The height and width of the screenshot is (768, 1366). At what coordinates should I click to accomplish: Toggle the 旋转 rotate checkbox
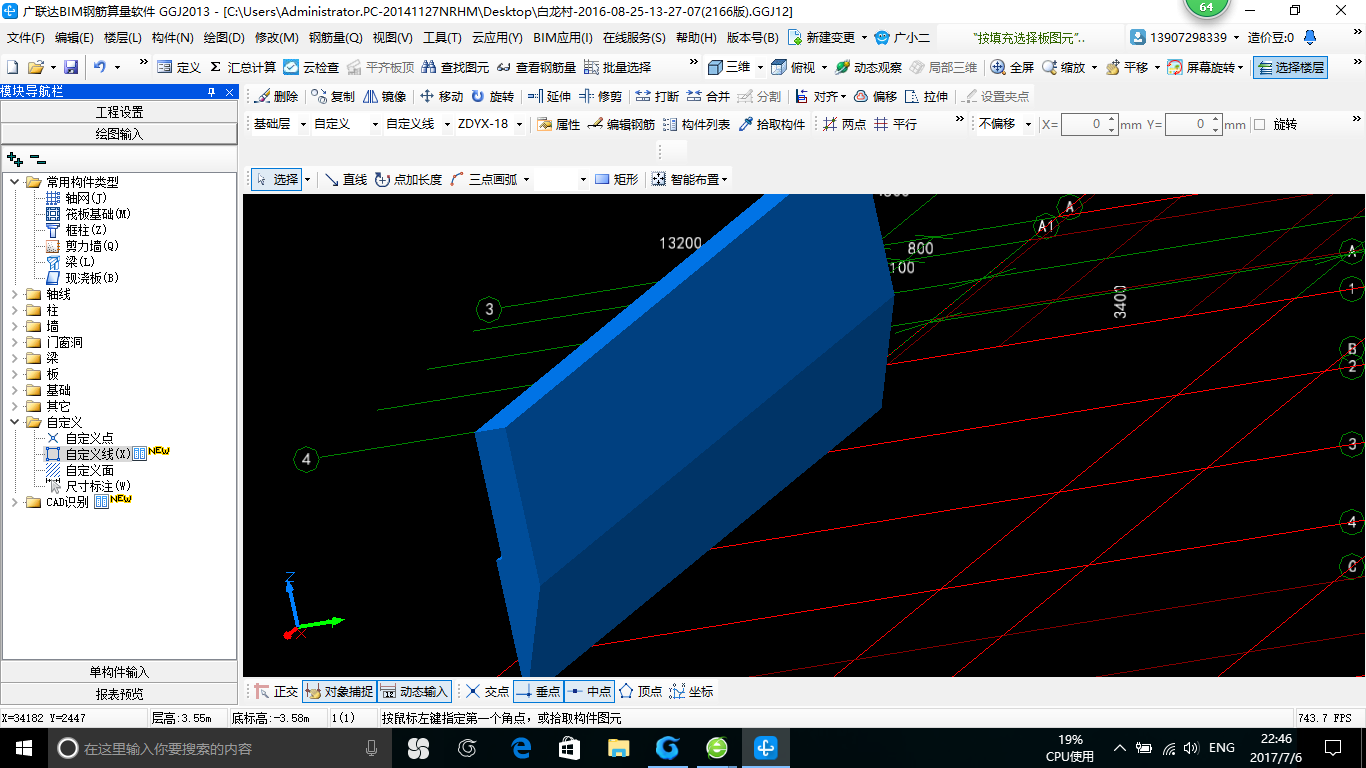click(1260, 125)
